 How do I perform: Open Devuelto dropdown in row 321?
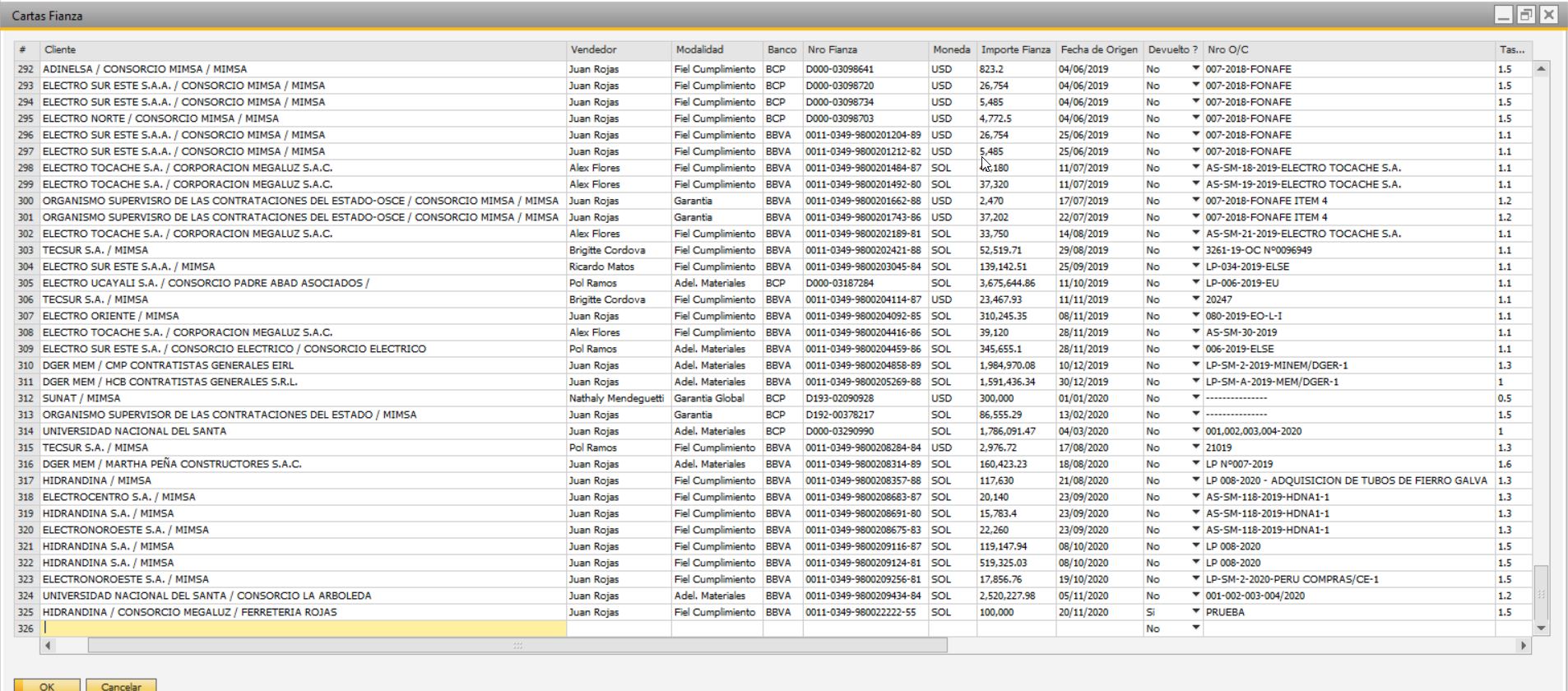pyautogui.click(x=1195, y=546)
